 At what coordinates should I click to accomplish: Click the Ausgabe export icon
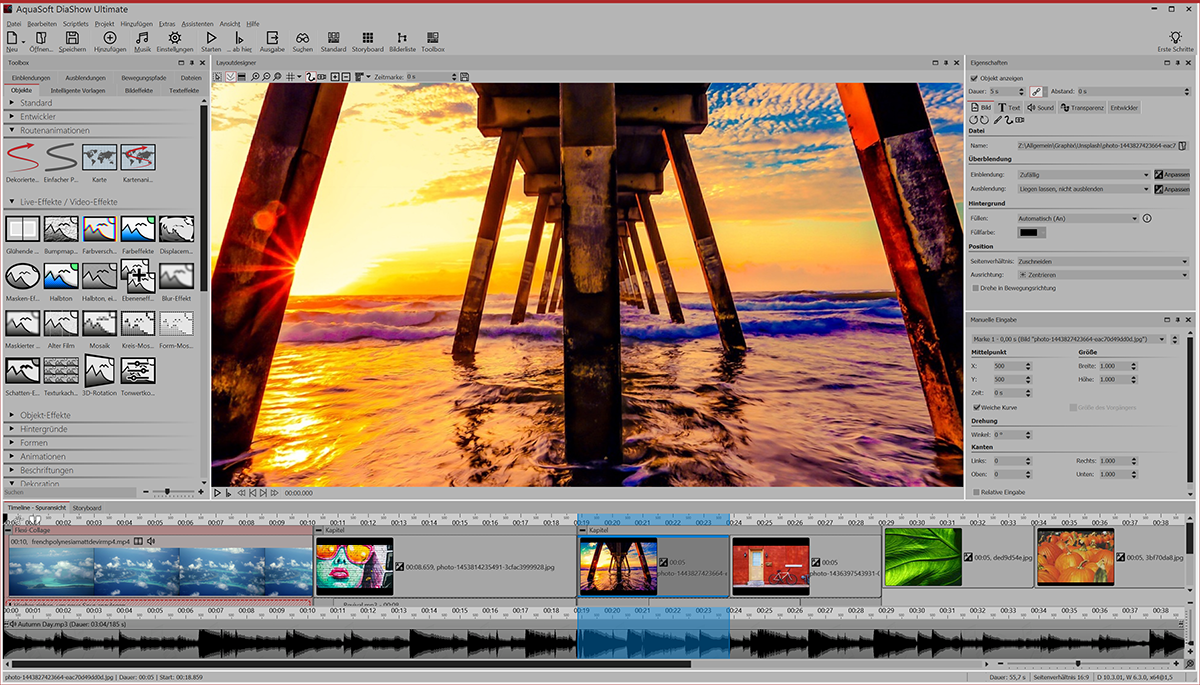coord(272,39)
